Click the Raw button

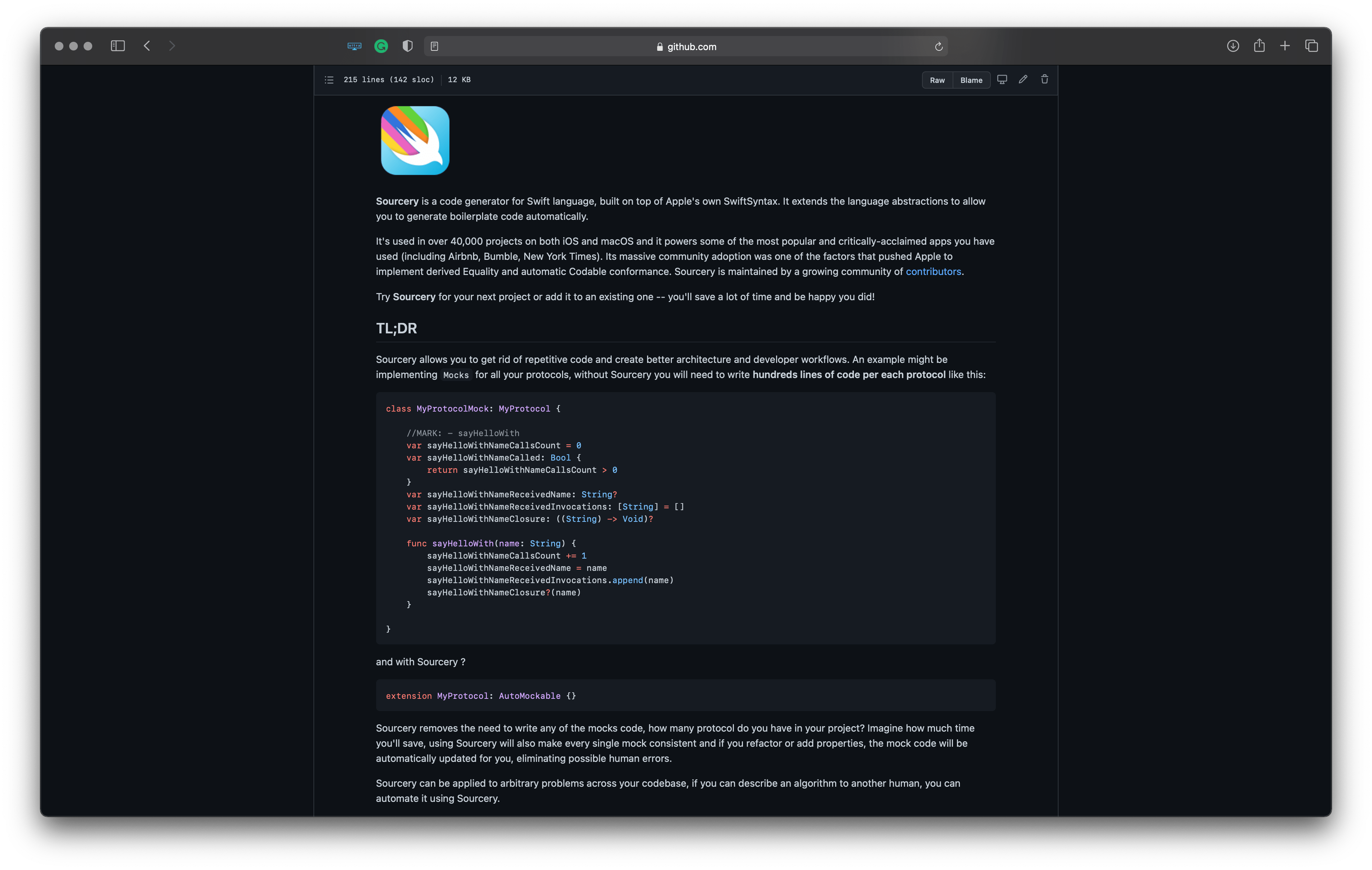(937, 80)
